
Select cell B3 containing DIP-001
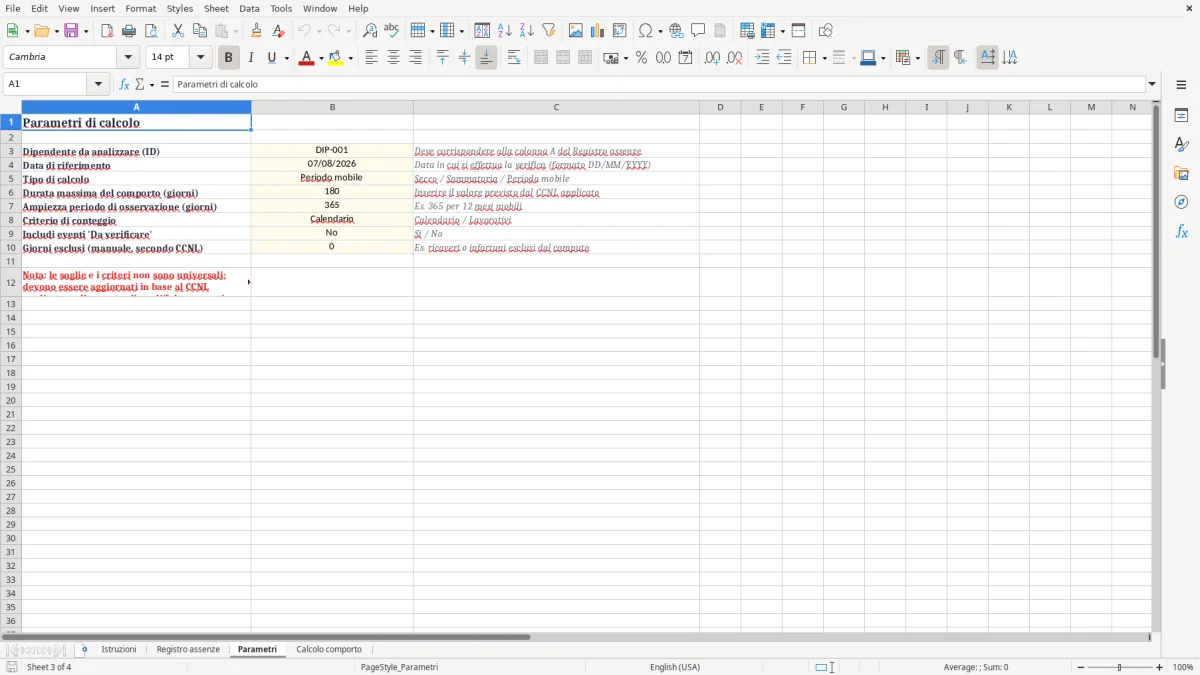(x=332, y=150)
